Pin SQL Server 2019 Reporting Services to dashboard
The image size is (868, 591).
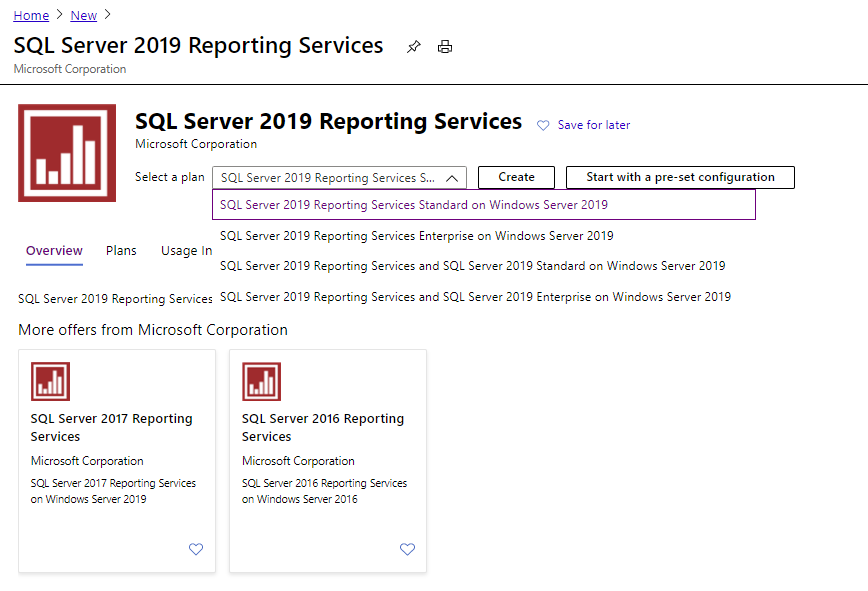[x=414, y=47]
